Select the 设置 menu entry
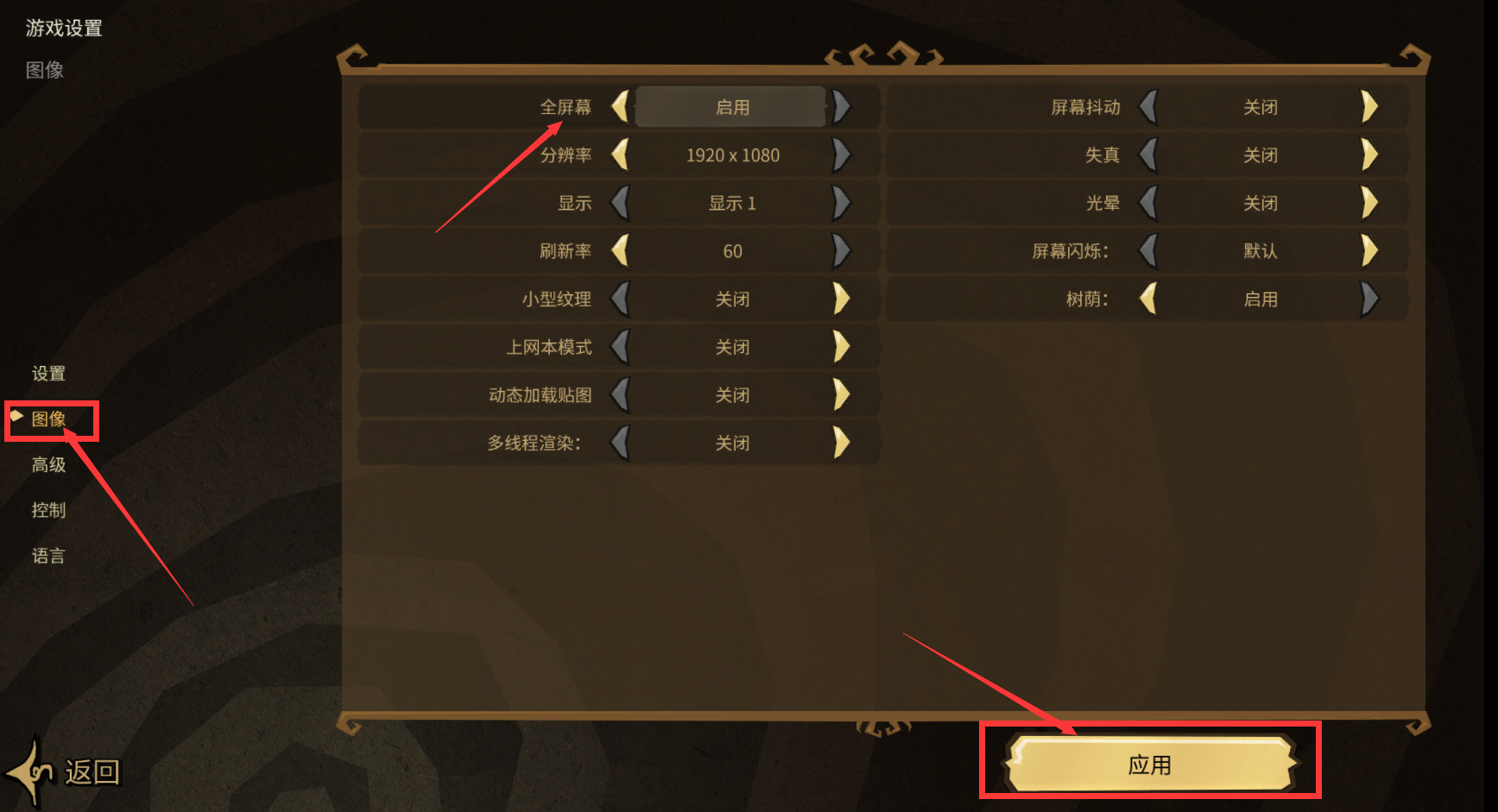The image size is (1498, 812). pyautogui.click(x=48, y=374)
